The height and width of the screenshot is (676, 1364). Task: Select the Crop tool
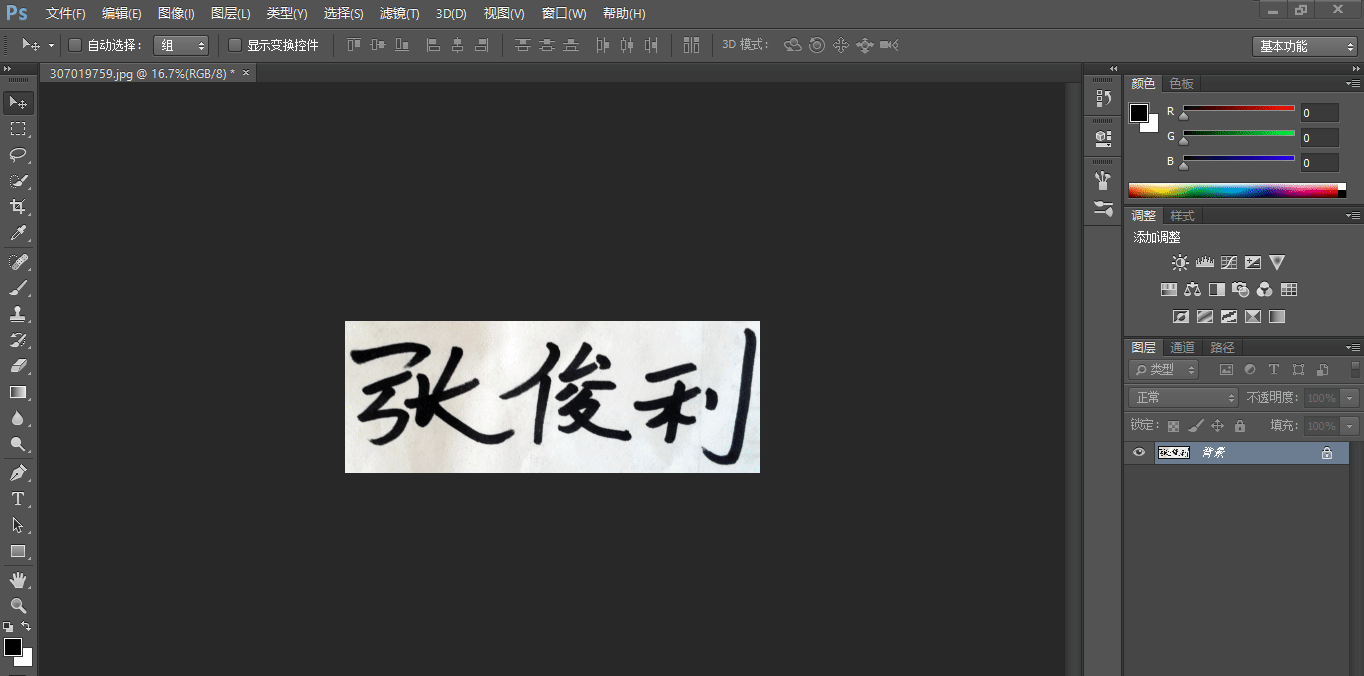[x=18, y=207]
